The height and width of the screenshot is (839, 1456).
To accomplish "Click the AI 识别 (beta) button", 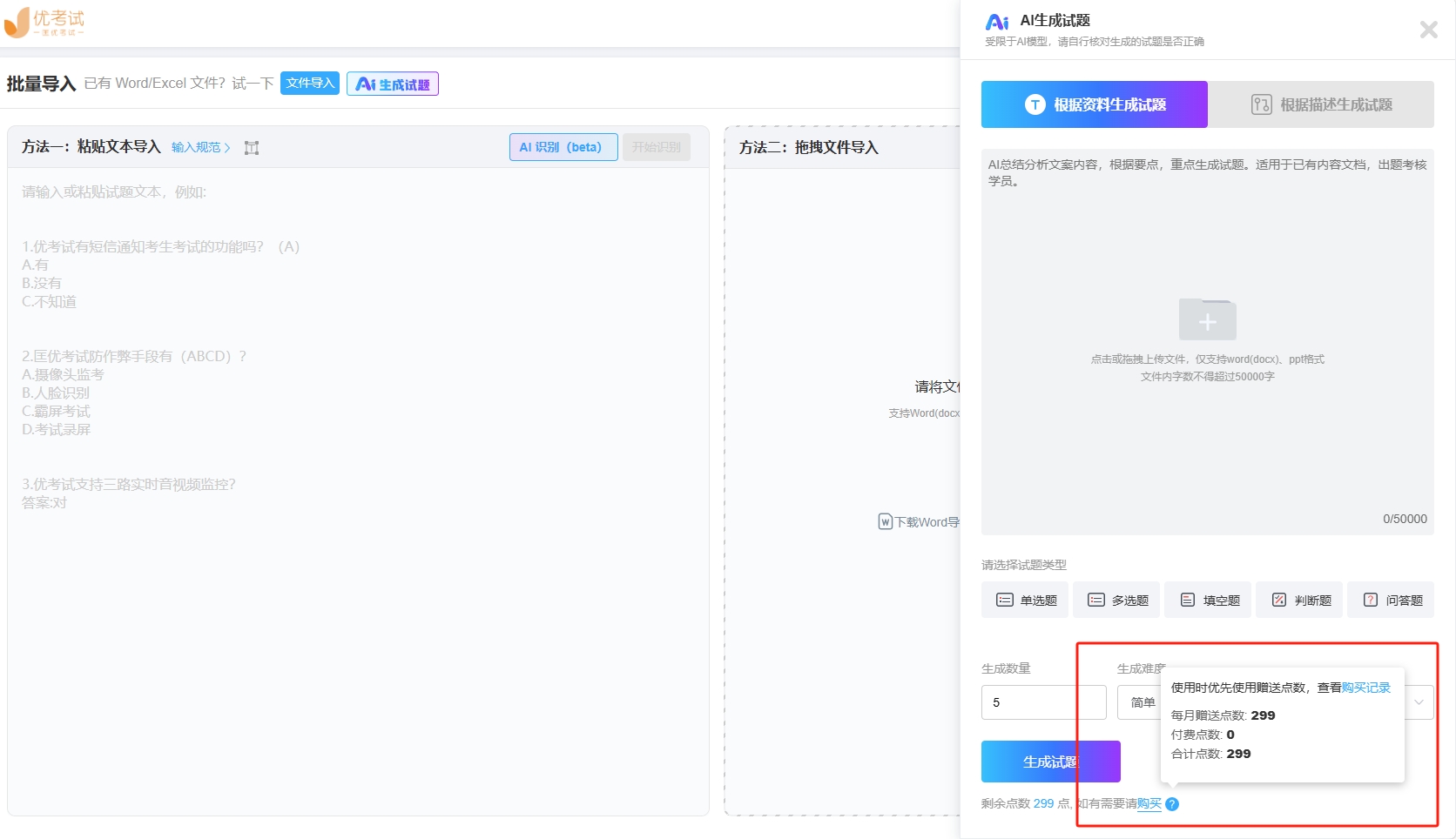I will point(563,147).
